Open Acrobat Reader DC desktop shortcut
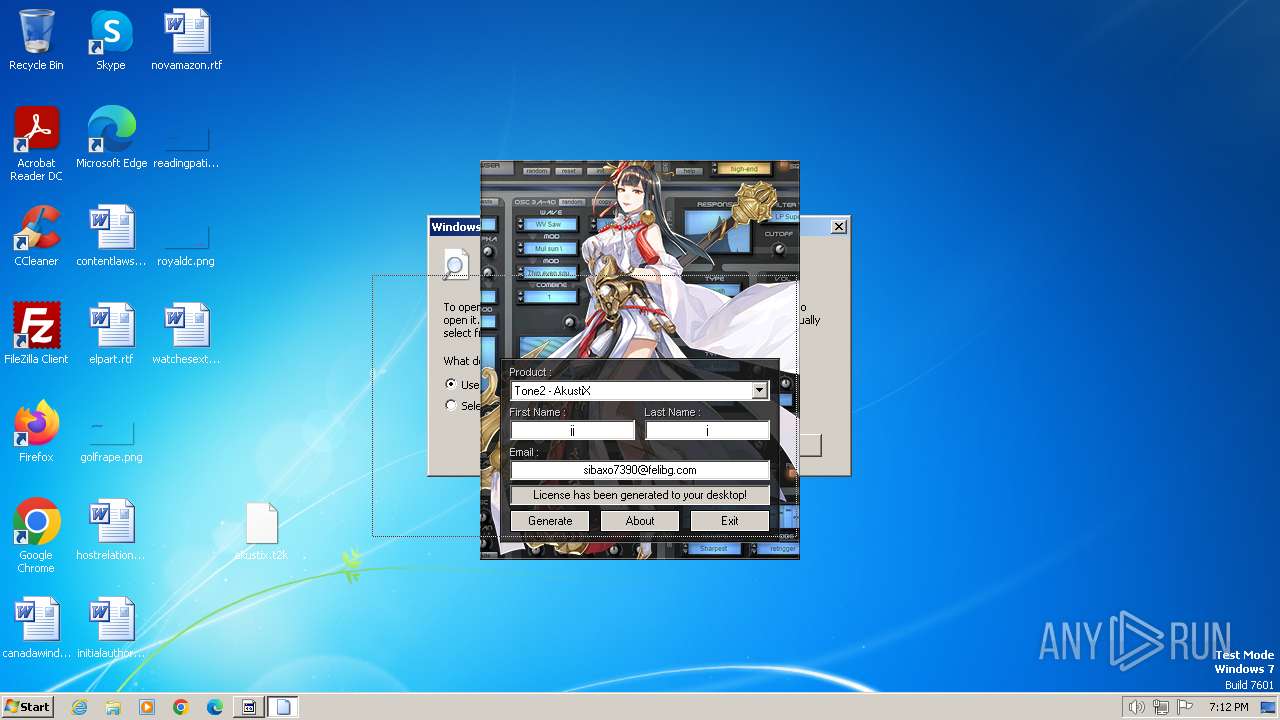The image size is (1280, 720). (x=36, y=144)
